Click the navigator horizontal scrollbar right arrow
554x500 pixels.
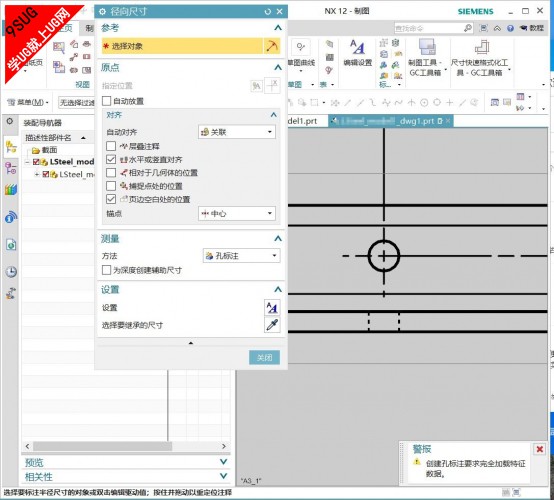(224, 446)
